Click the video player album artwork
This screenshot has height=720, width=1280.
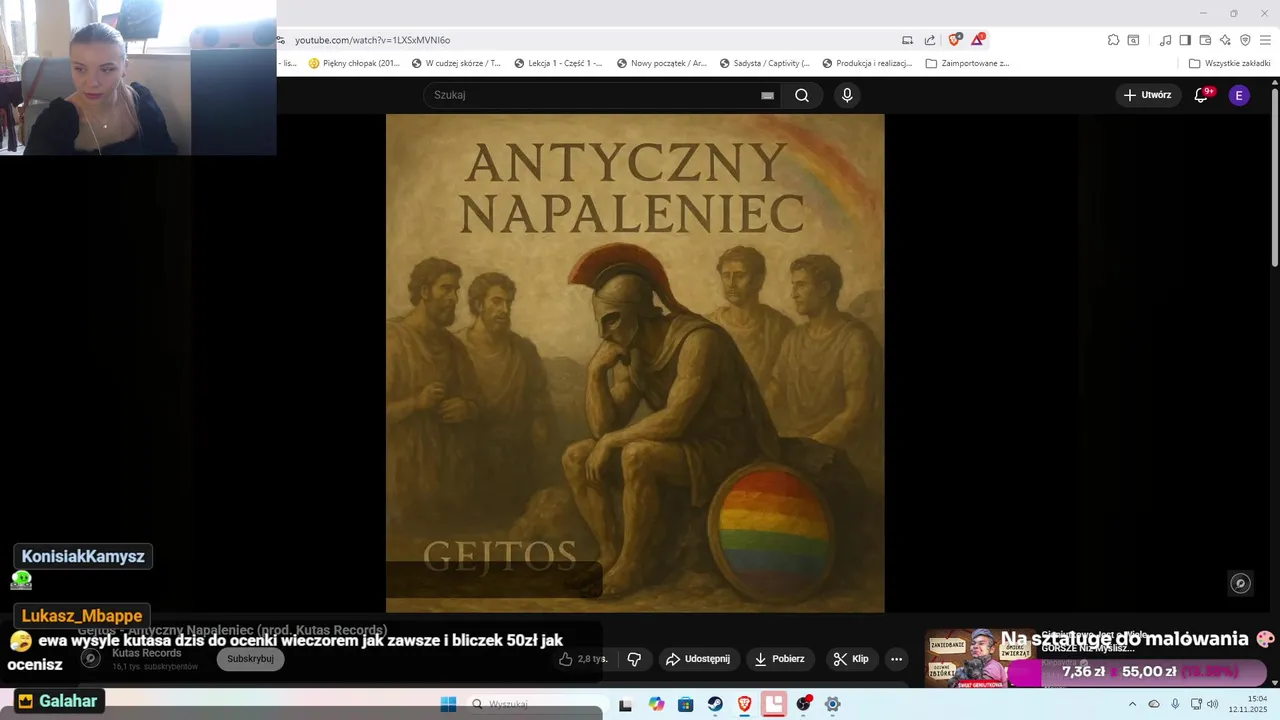pos(635,363)
